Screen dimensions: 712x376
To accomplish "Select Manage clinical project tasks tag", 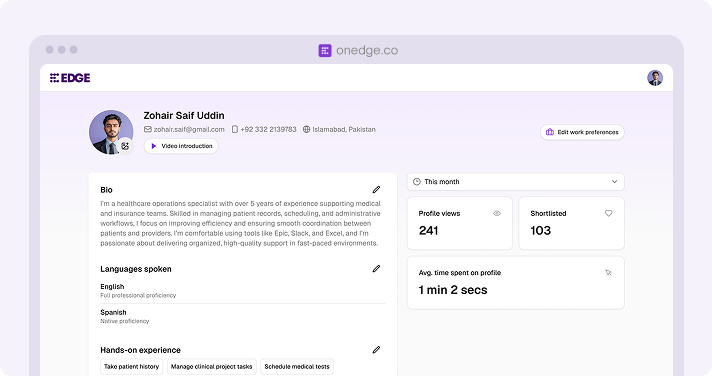I will click(x=212, y=366).
